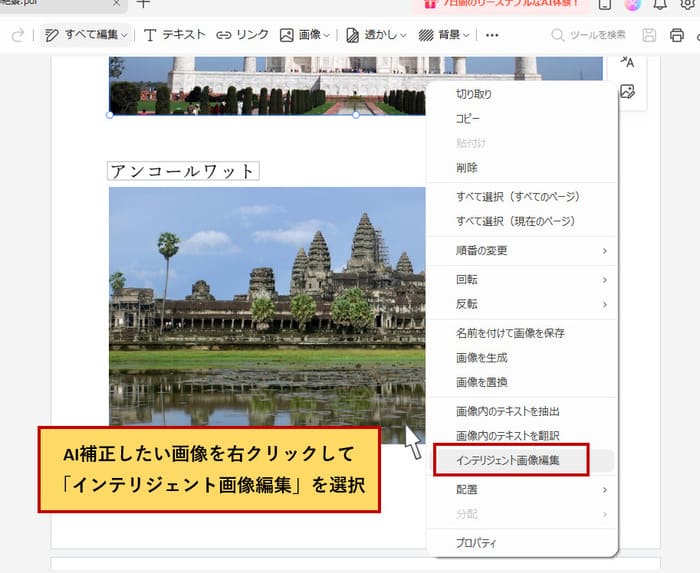
Task: Choose 切り取り from context menu
Action: click(522, 94)
